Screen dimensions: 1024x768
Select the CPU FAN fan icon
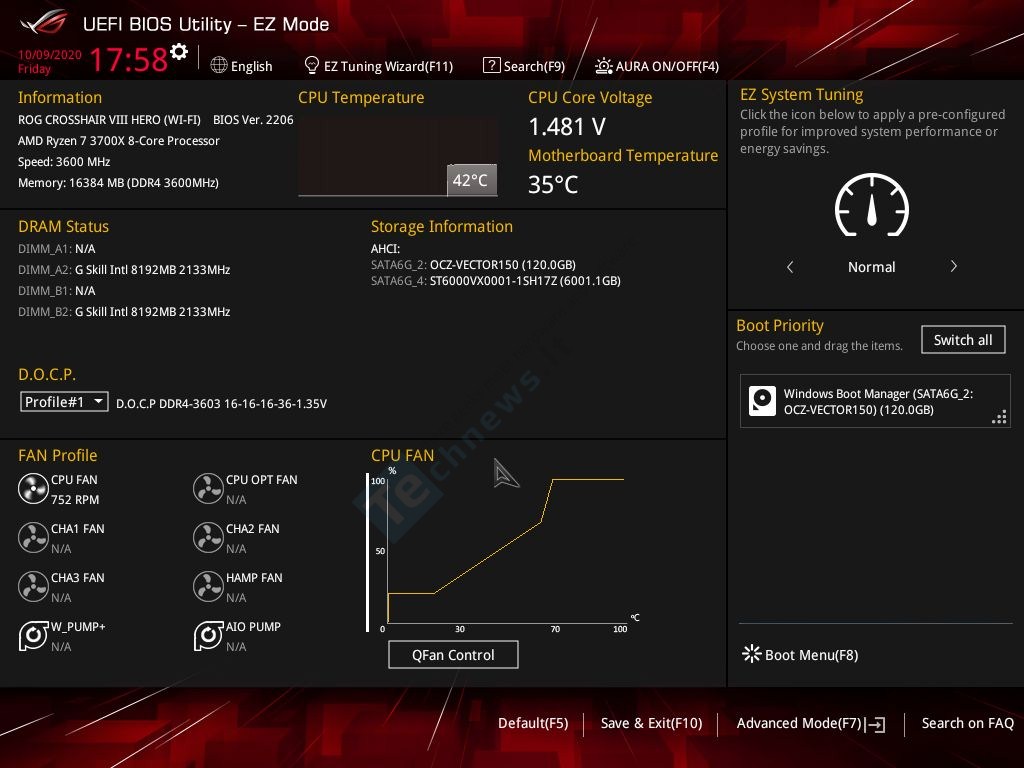33,488
